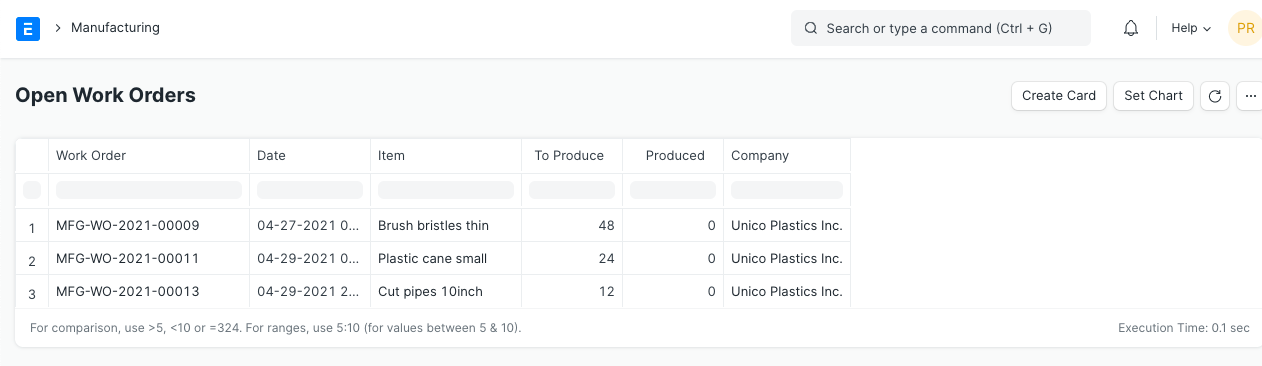Click the ERPNext home logo icon
This screenshot has width=1262, height=366.
click(x=28, y=28)
